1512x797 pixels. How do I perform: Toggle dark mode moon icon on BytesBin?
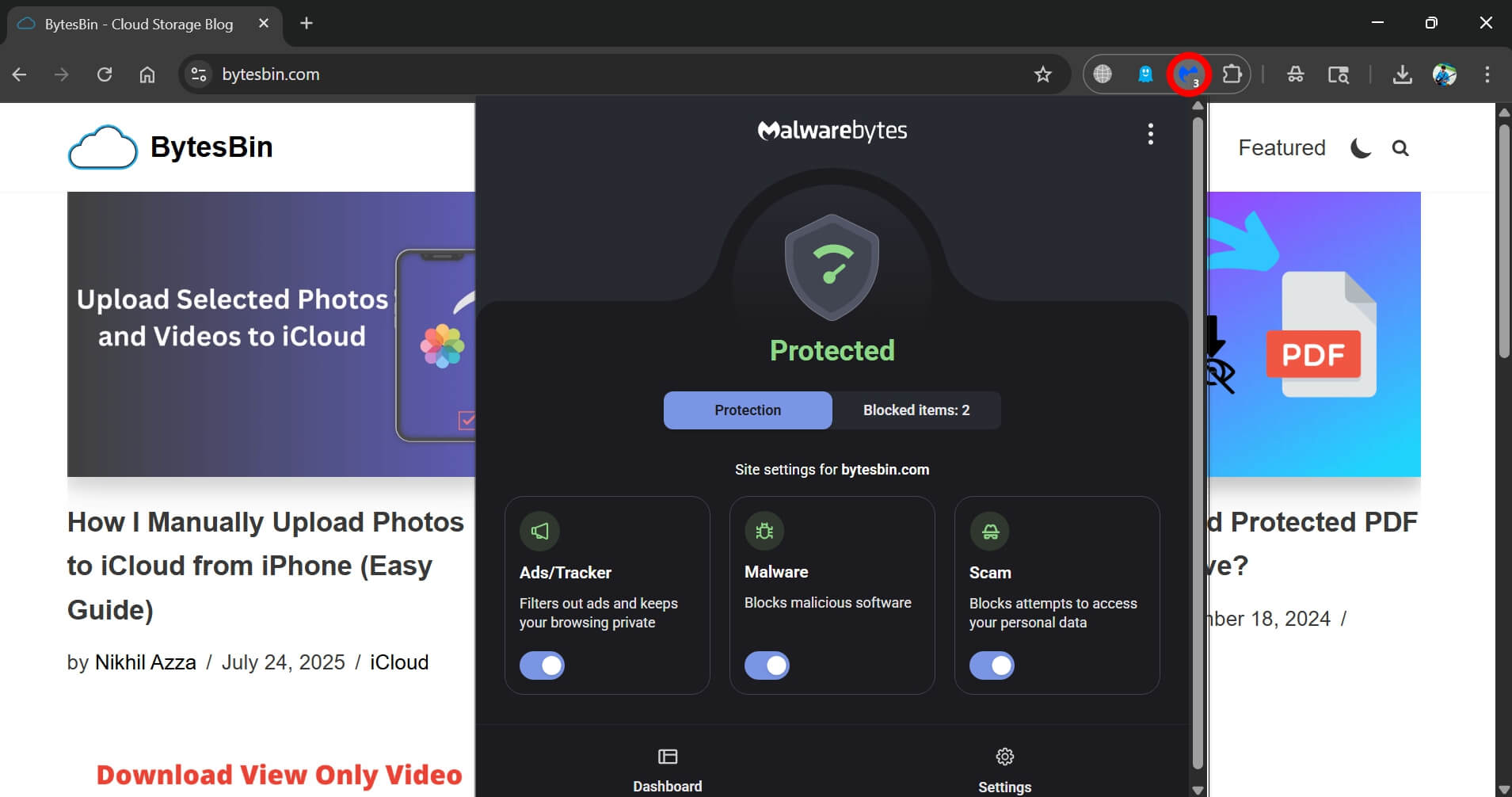[1361, 148]
